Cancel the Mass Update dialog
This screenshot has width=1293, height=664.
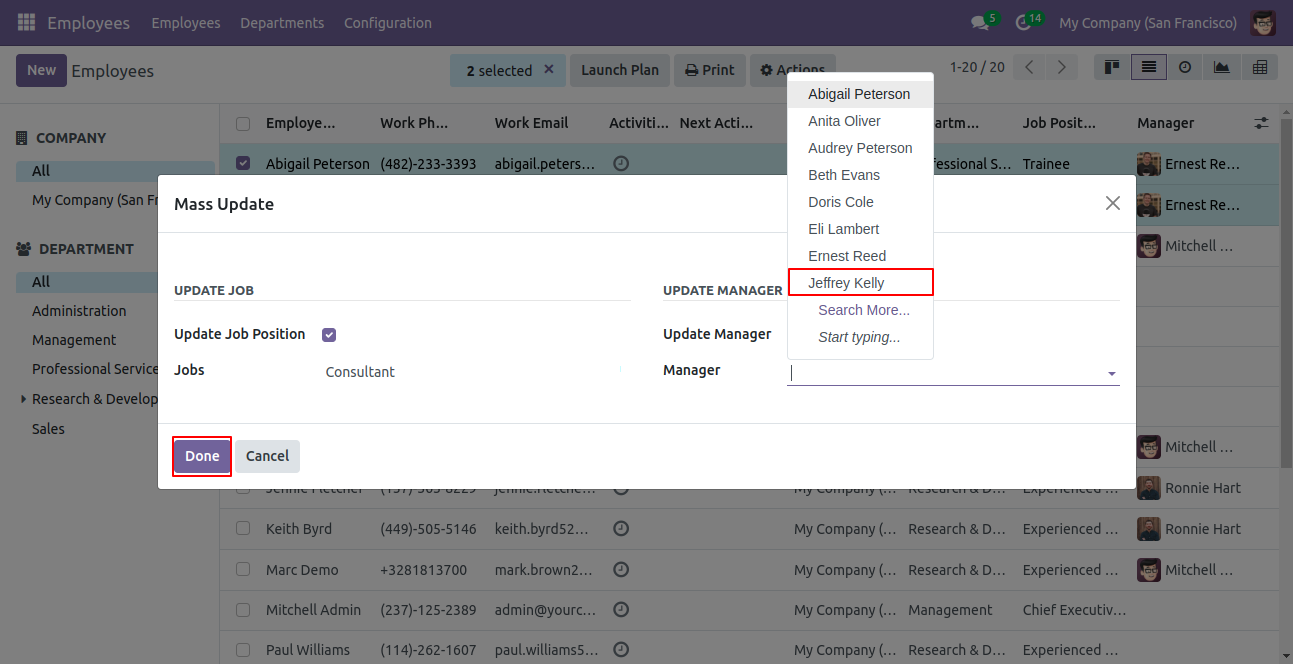pyautogui.click(x=268, y=456)
